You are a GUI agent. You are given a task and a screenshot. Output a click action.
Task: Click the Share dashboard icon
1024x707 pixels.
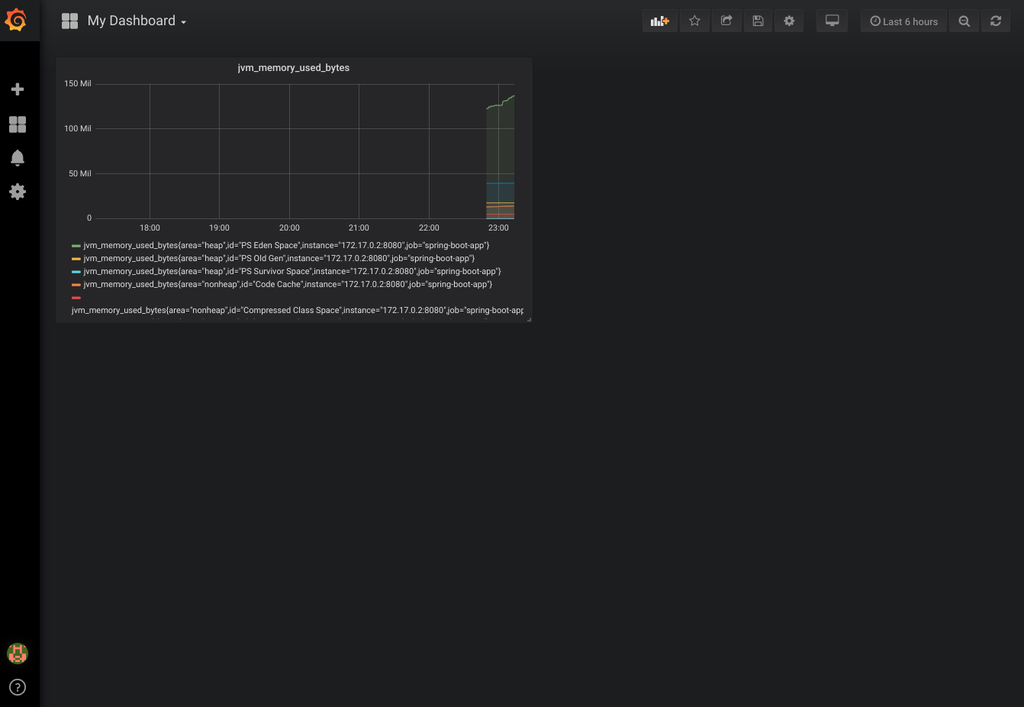726,21
